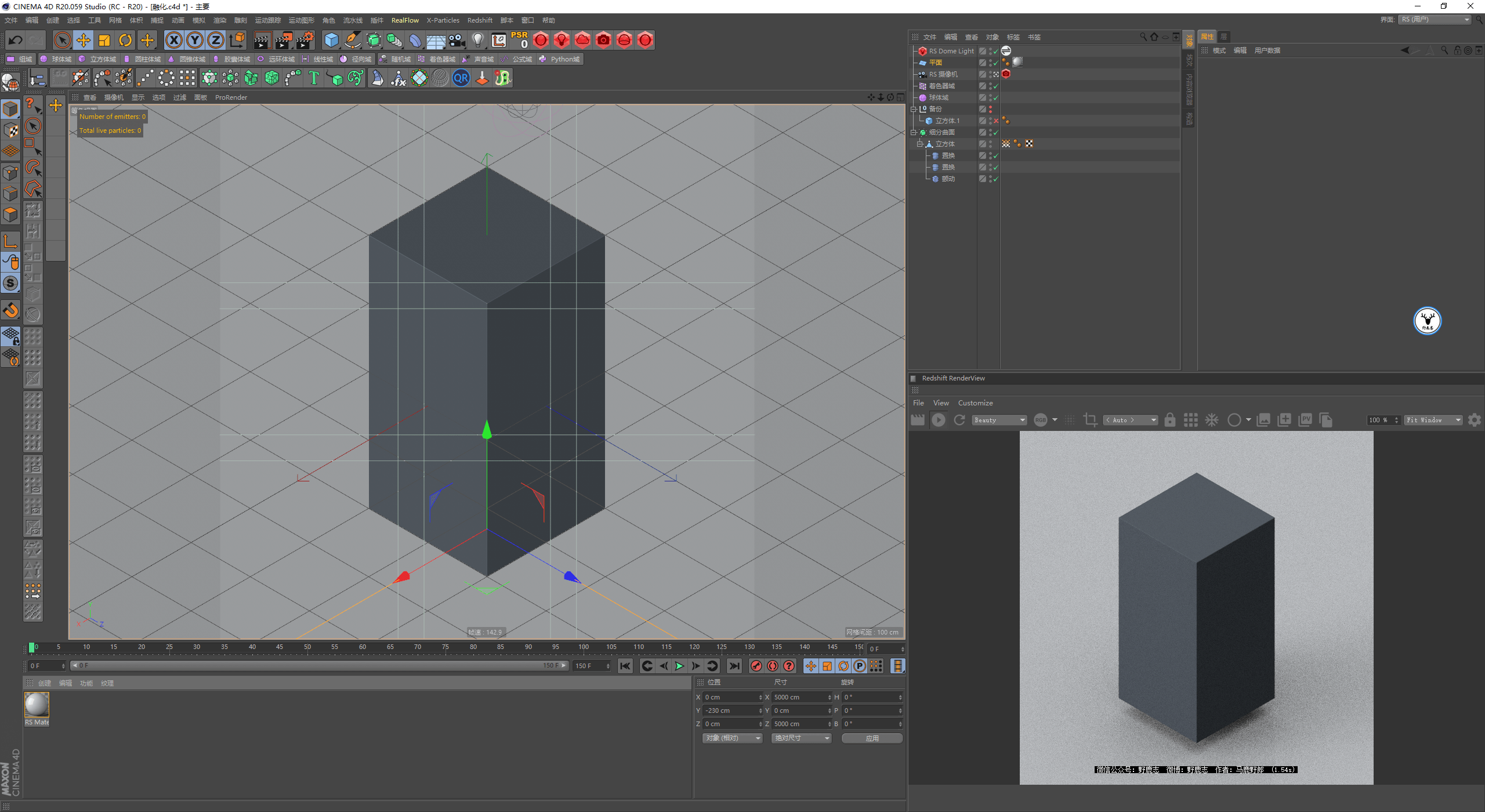Open the MoText green T tool
Viewport: 1485px width, 812px height.
point(314,78)
